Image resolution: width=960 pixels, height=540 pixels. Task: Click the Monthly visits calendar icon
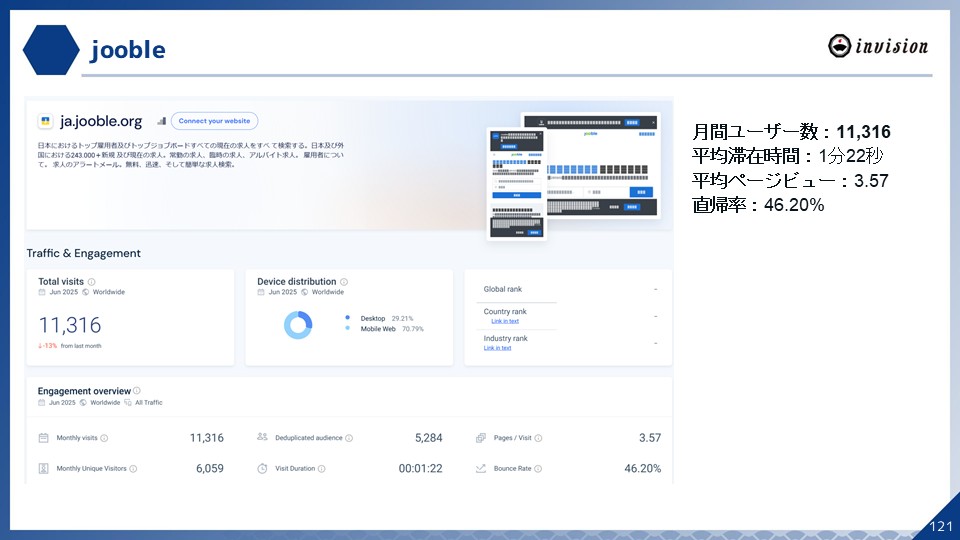(43, 438)
